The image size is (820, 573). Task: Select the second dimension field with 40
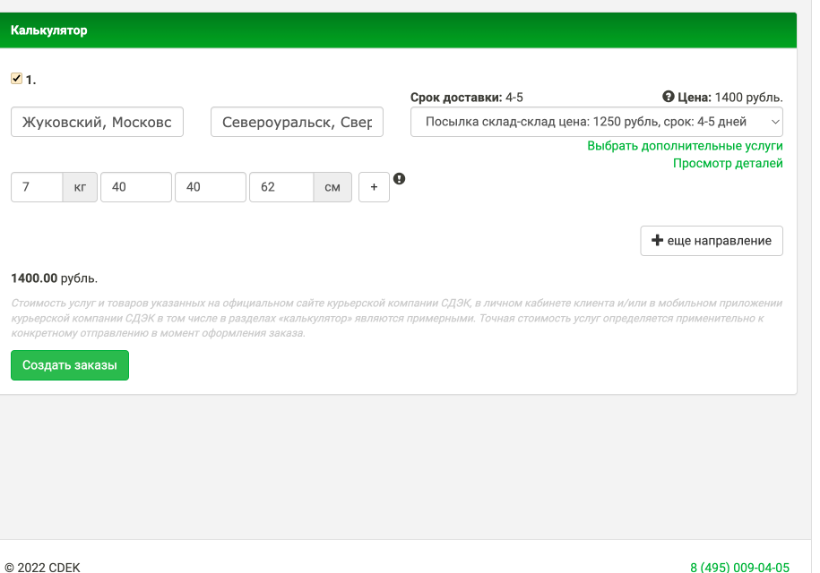coord(210,187)
